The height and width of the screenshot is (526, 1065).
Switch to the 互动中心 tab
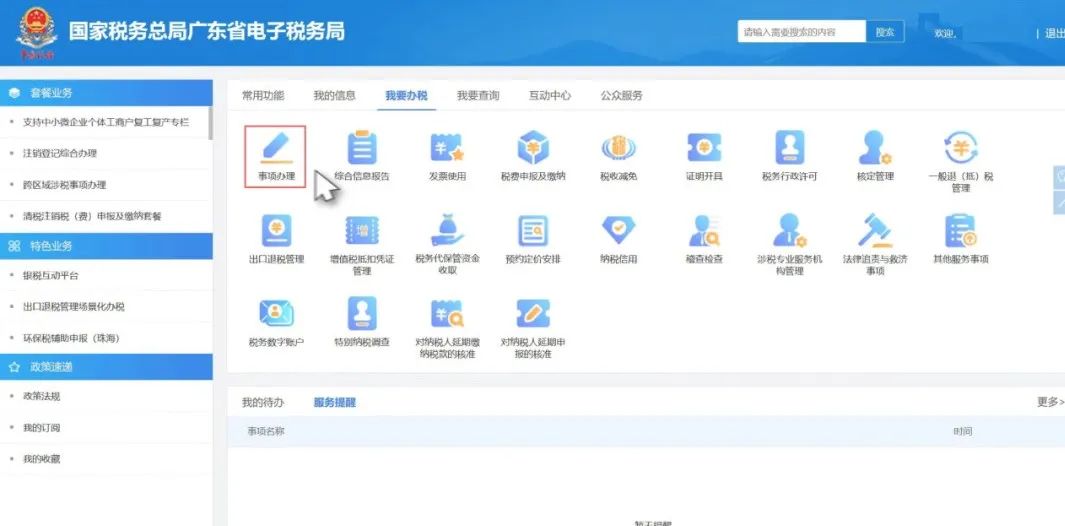click(549, 95)
